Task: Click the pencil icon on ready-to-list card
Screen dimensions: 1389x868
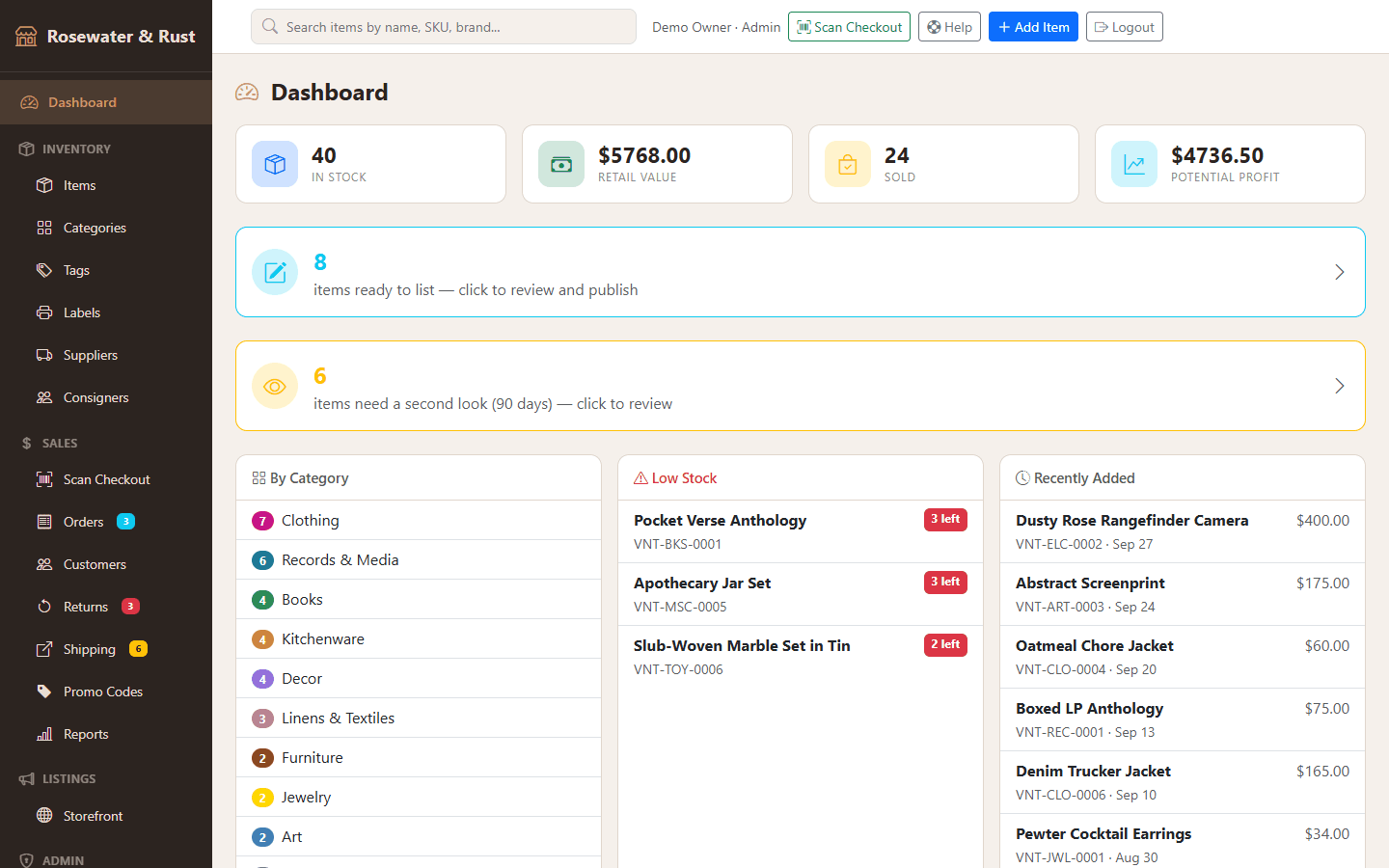Action: [275, 272]
